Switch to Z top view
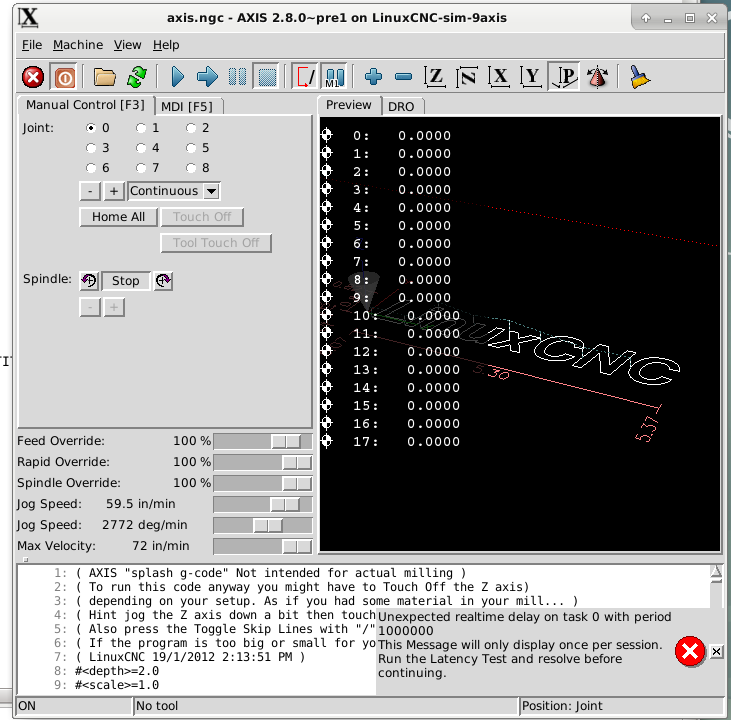 [434, 77]
